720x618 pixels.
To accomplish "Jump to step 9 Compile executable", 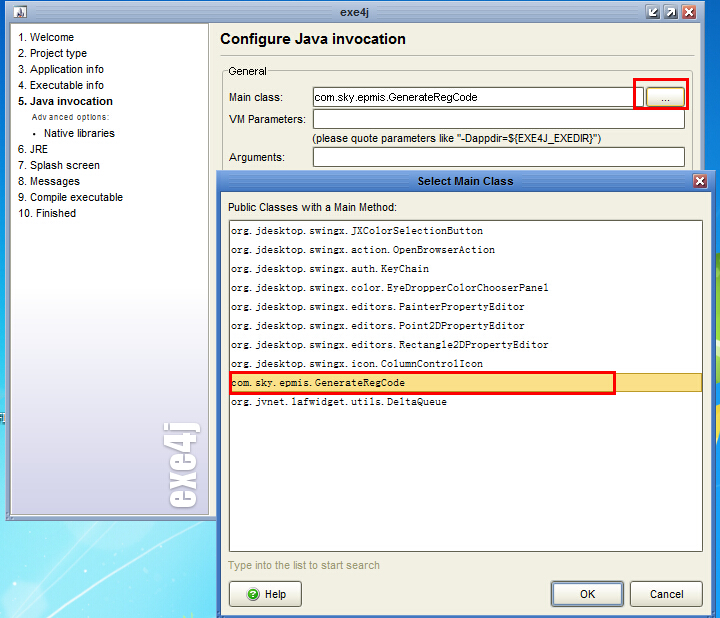I will [70, 197].
